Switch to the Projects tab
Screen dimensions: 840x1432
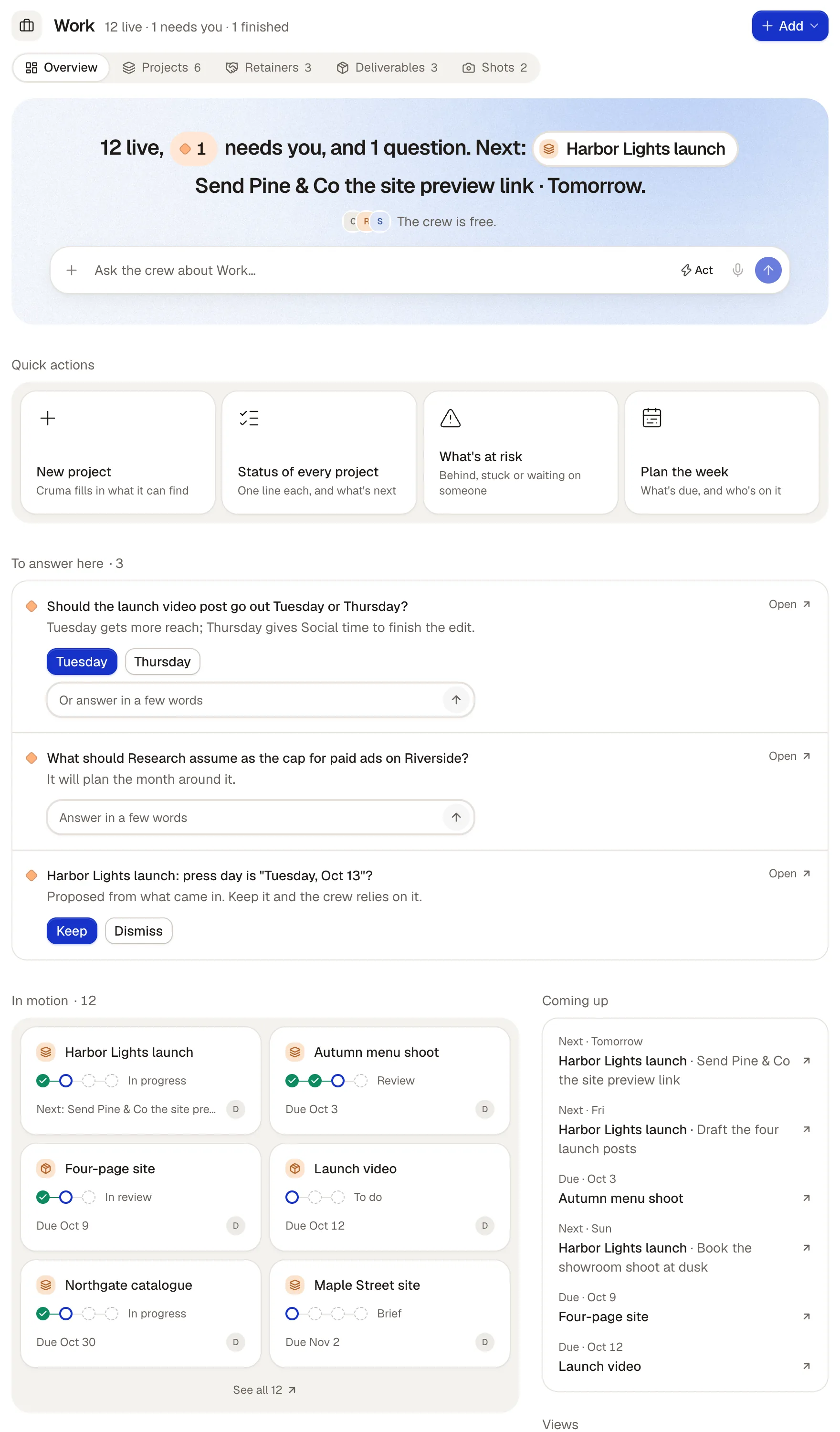point(162,68)
